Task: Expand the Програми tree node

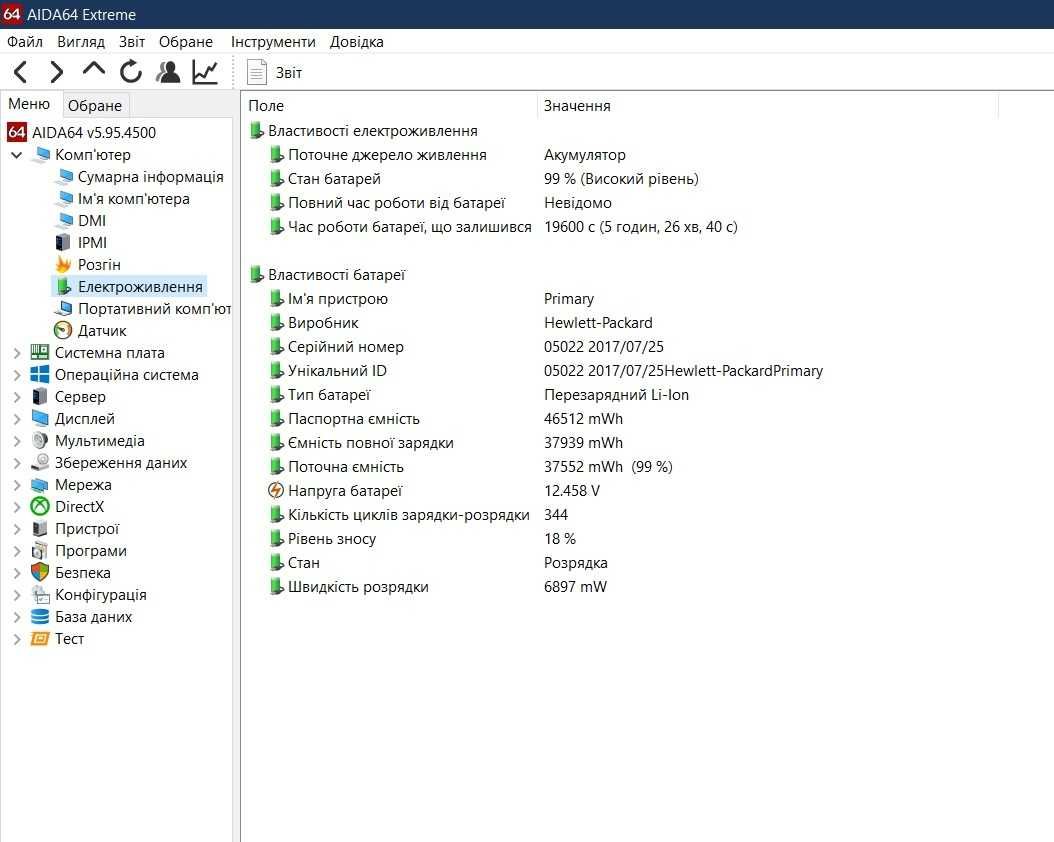Action: (x=17, y=551)
